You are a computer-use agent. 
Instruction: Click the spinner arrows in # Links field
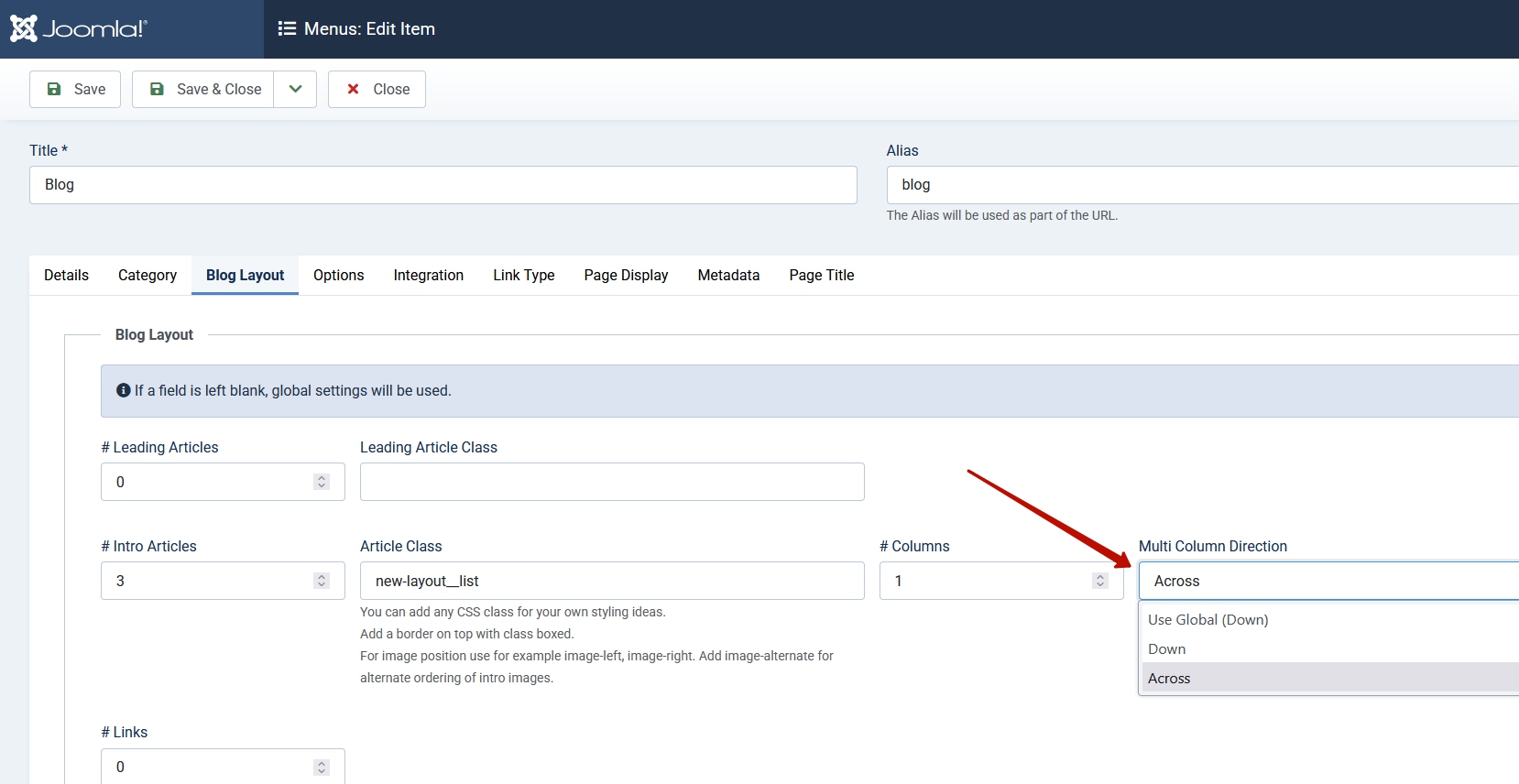(x=322, y=767)
